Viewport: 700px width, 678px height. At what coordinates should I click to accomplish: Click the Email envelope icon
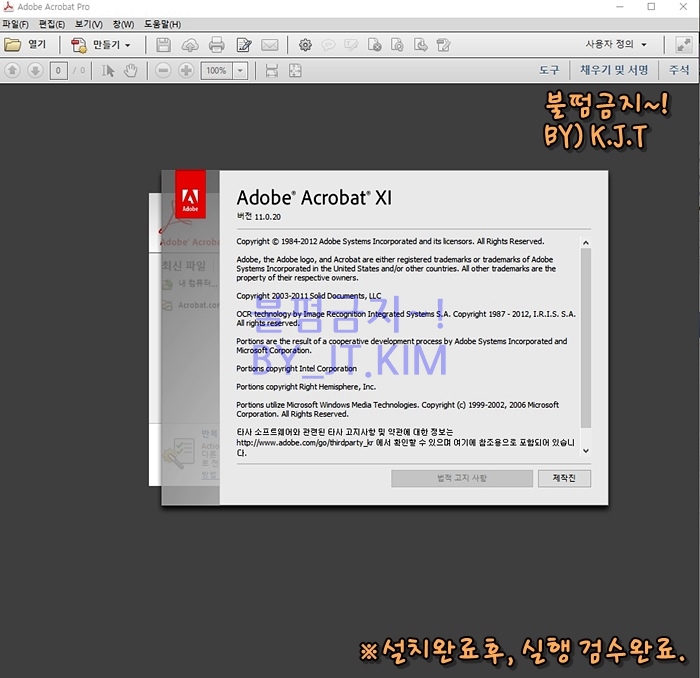coord(269,45)
